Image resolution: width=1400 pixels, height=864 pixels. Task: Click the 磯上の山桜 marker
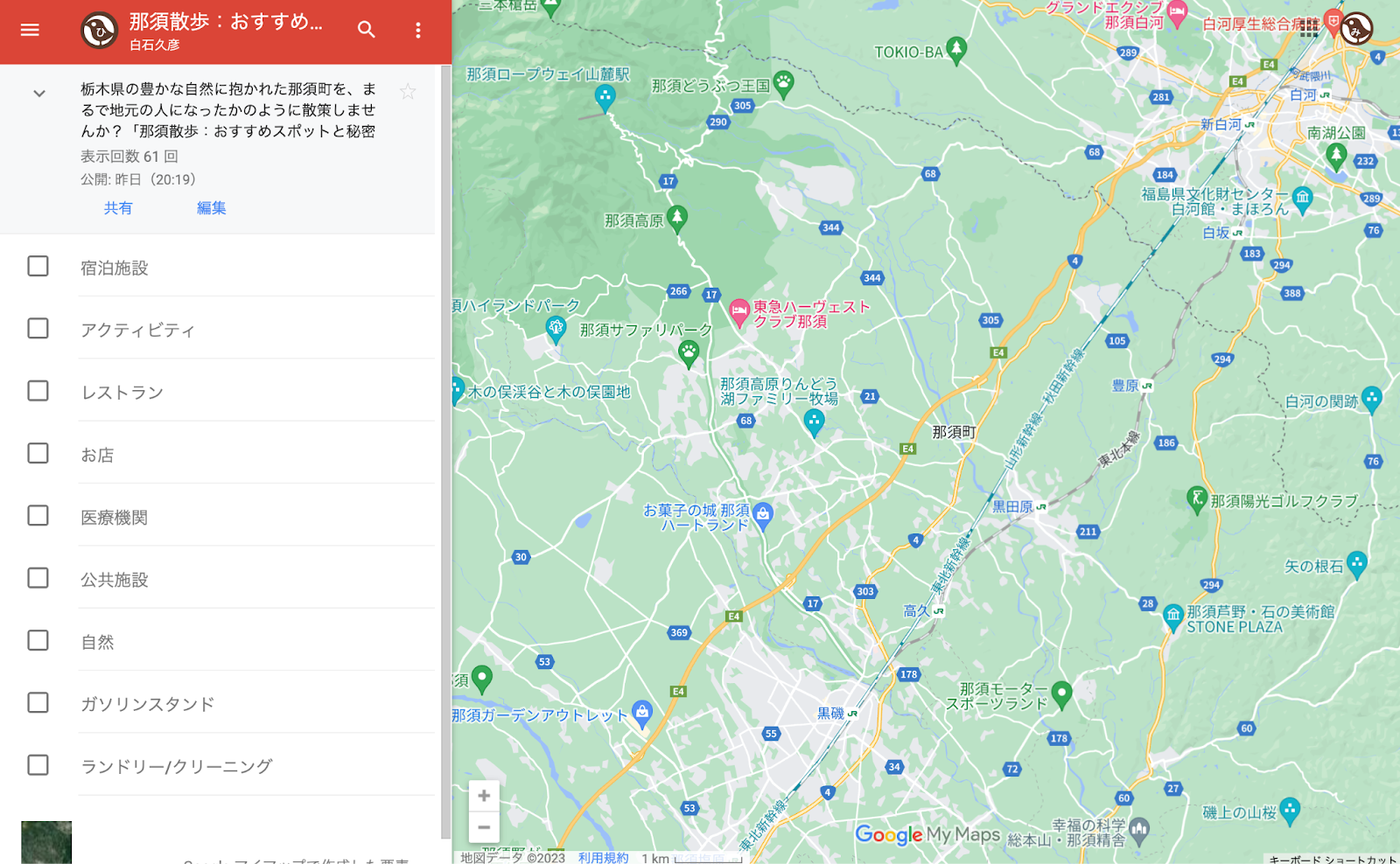point(1290,811)
